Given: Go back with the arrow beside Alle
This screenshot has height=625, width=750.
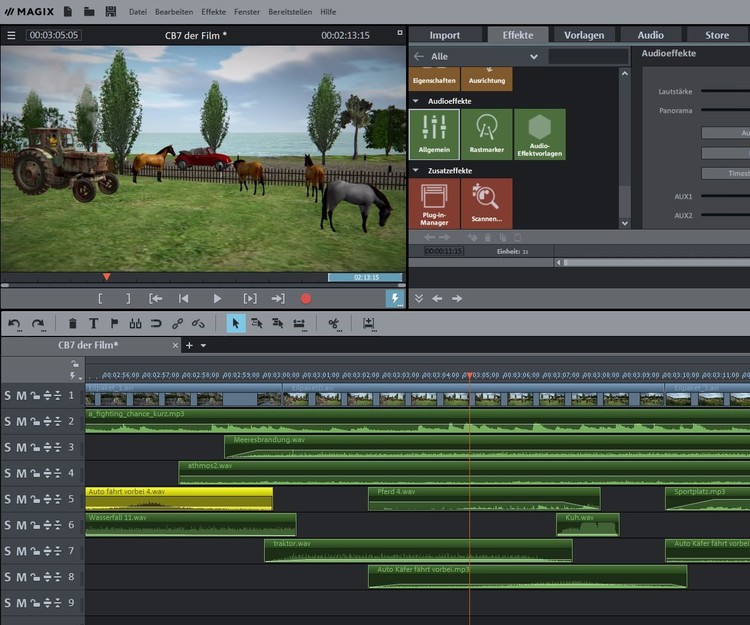Looking at the screenshot, I should pyautogui.click(x=419, y=56).
